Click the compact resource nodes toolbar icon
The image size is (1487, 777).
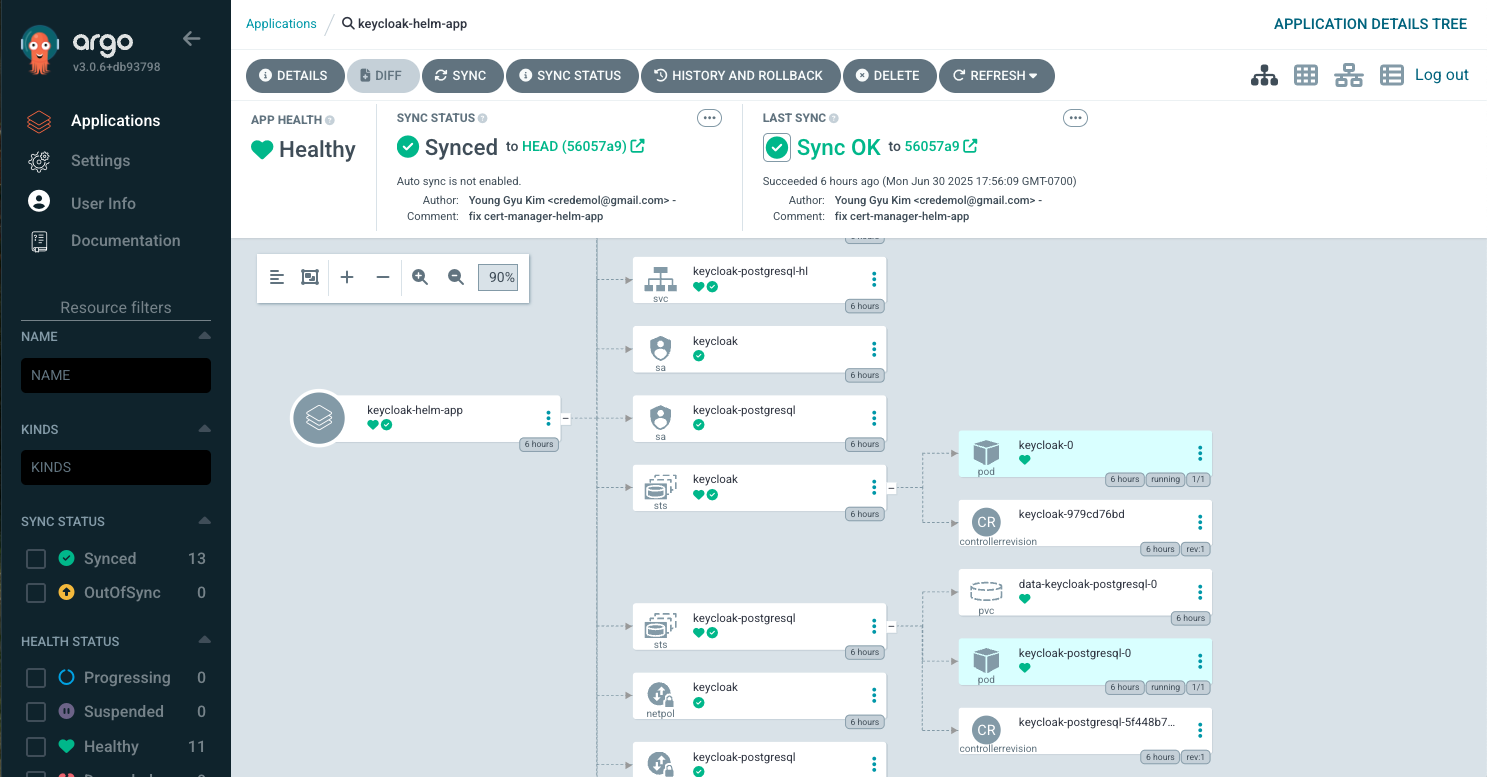pos(277,277)
